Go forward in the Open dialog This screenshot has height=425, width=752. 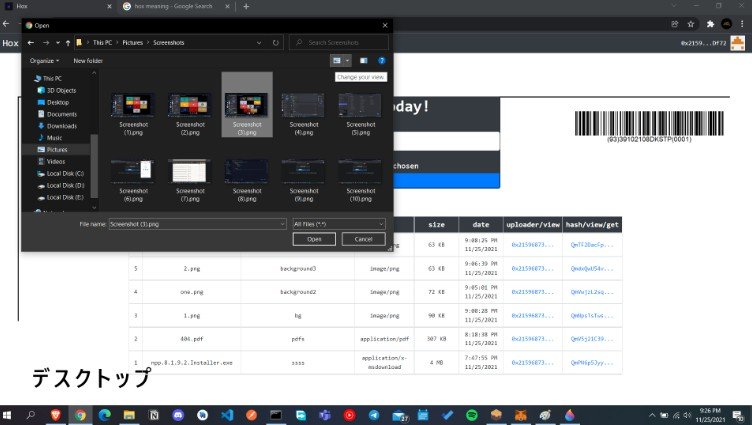point(46,43)
